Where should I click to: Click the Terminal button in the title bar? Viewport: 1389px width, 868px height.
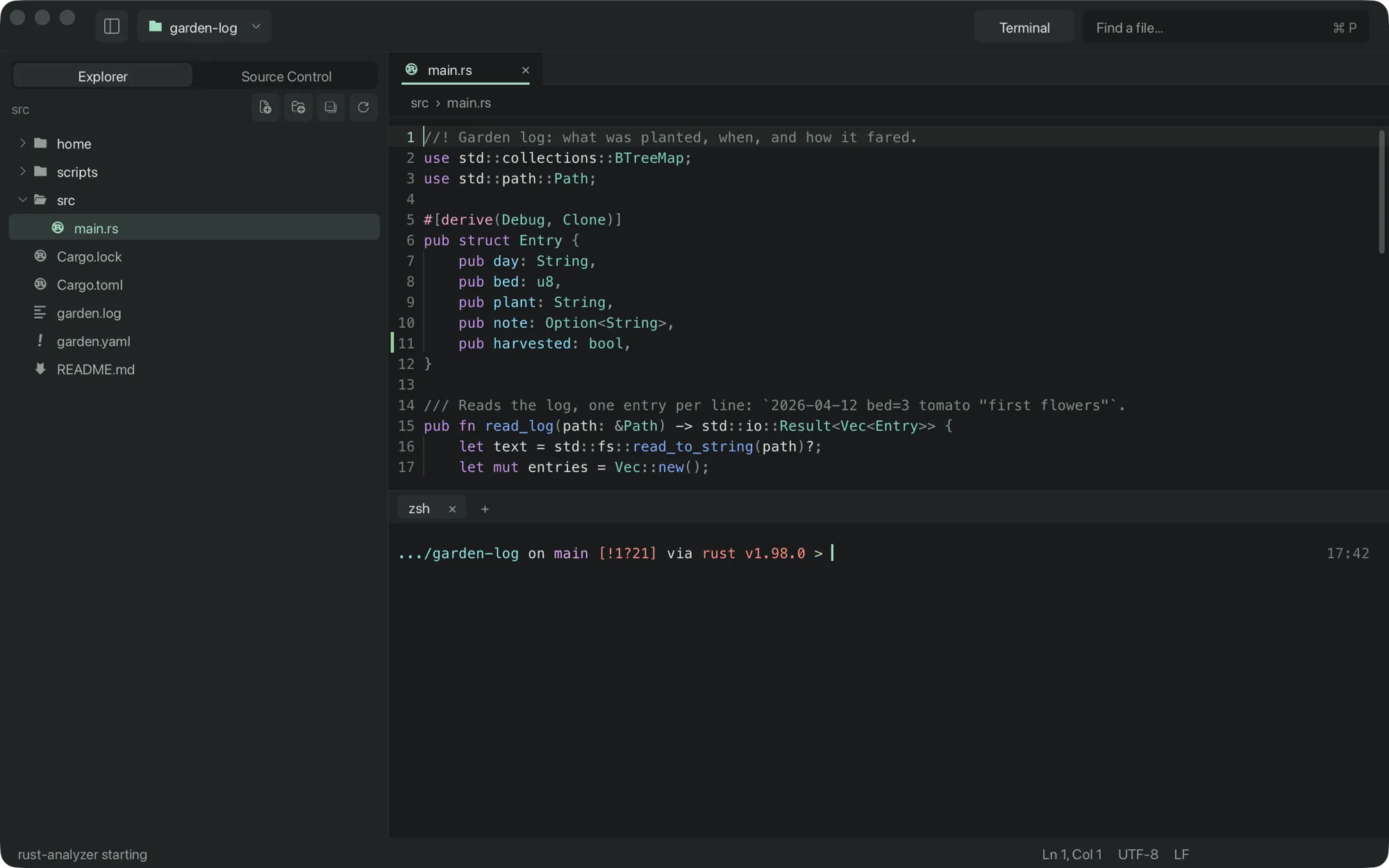1024,28
